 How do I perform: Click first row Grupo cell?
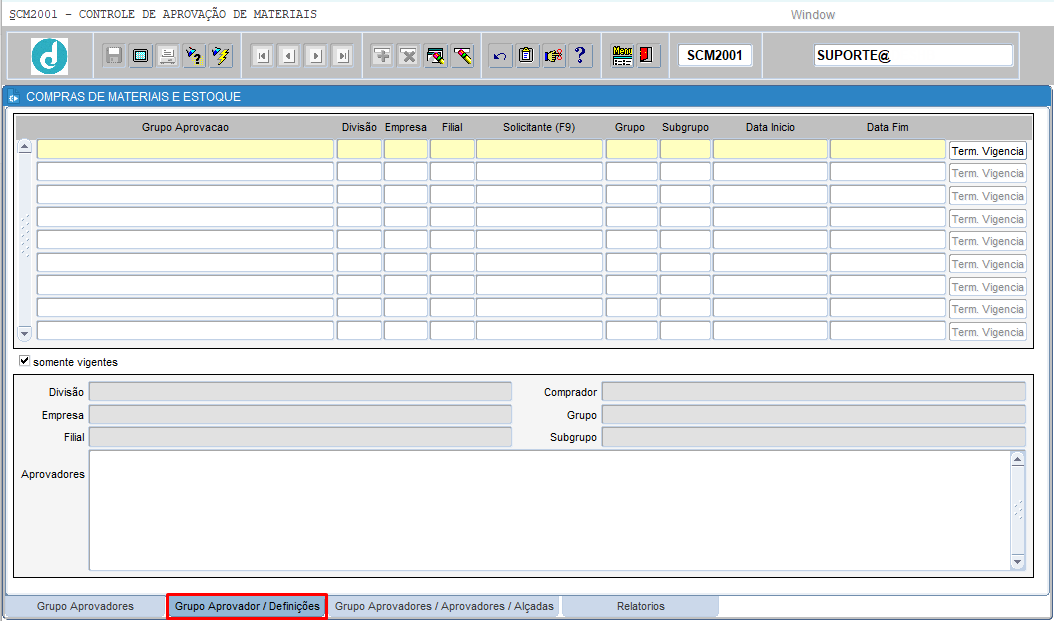pyautogui.click(x=631, y=149)
